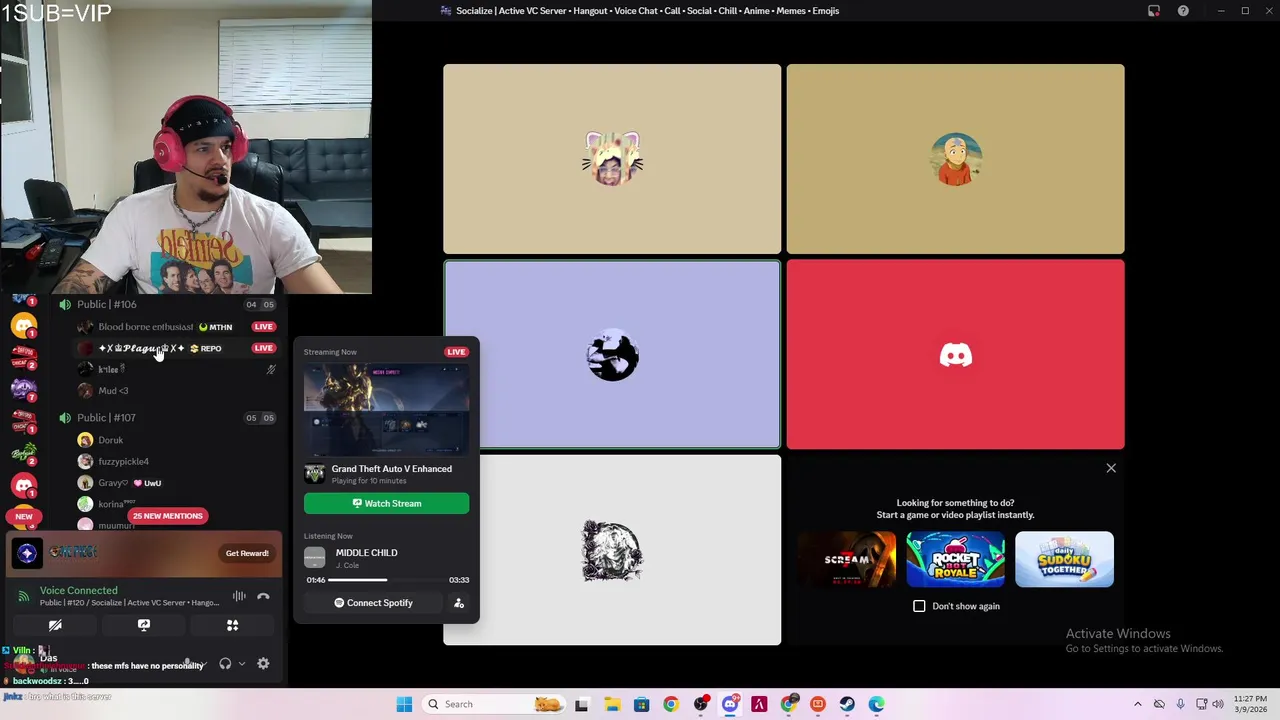Open the GTA stream preview thumbnail
Viewport: 1280px width, 720px height.
[386, 410]
